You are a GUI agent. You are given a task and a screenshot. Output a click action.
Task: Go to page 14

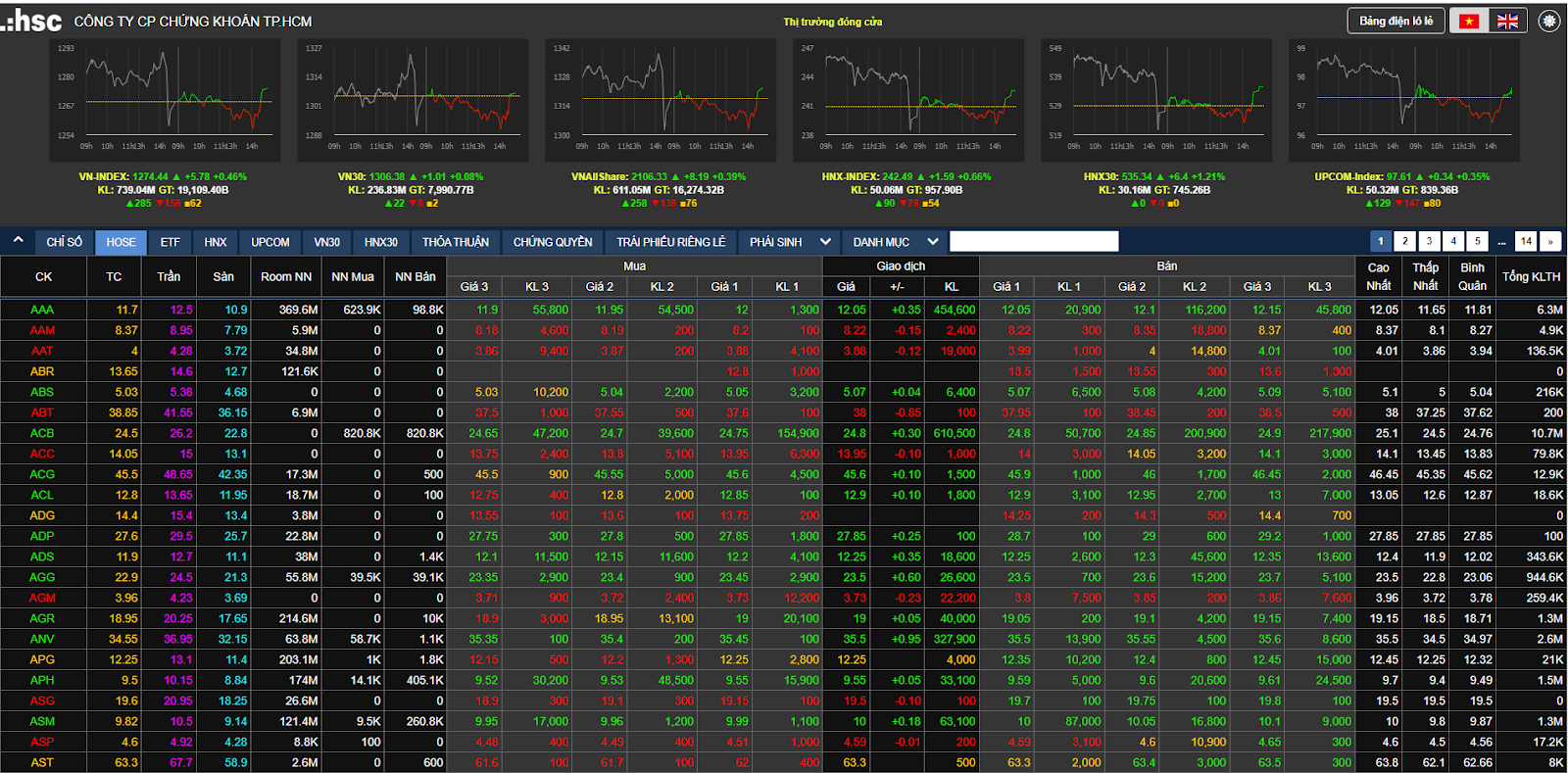pos(1526,241)
